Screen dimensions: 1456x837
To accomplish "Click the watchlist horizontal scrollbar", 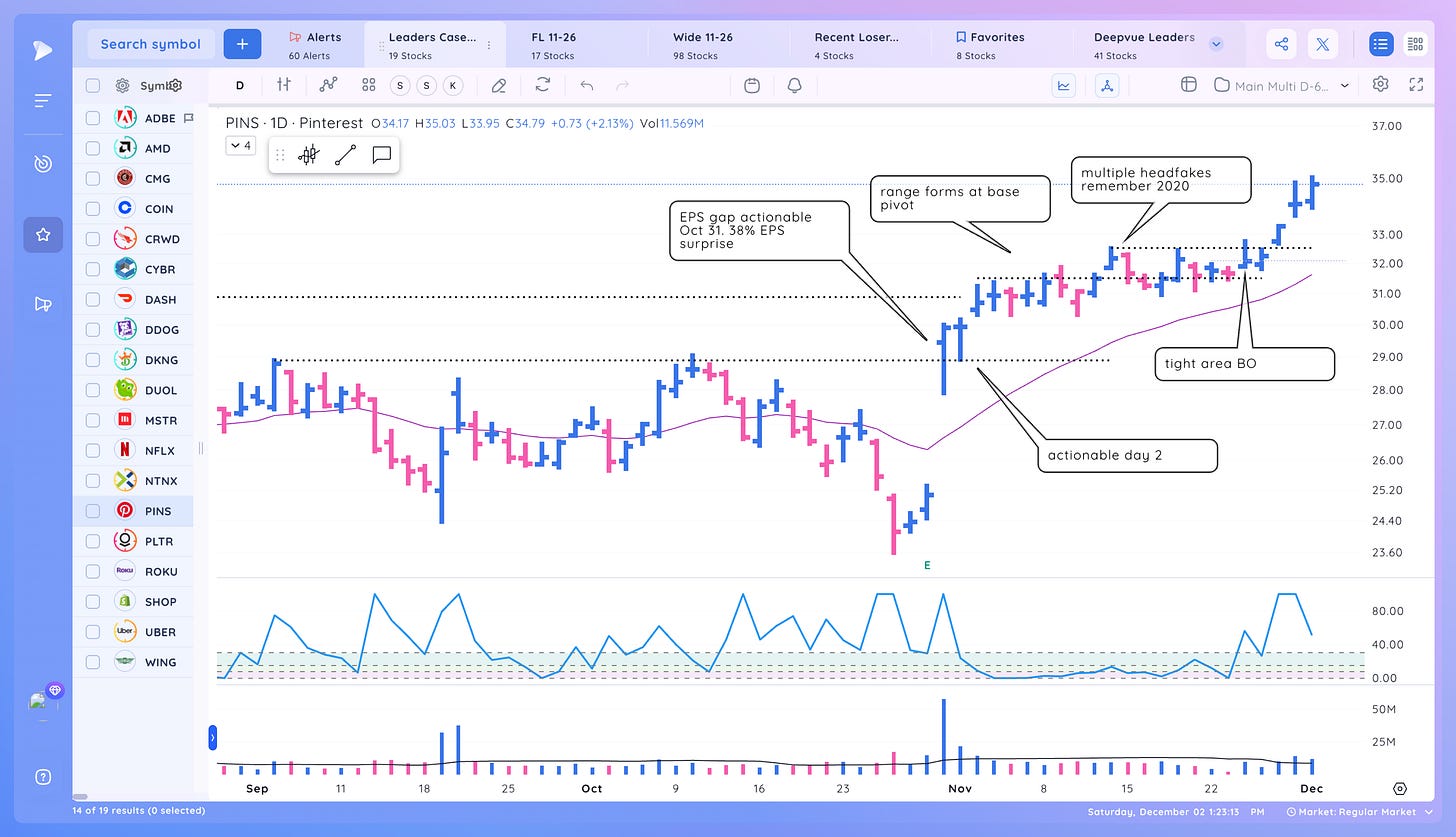I will pyautogui.click(x=81, y=797).
